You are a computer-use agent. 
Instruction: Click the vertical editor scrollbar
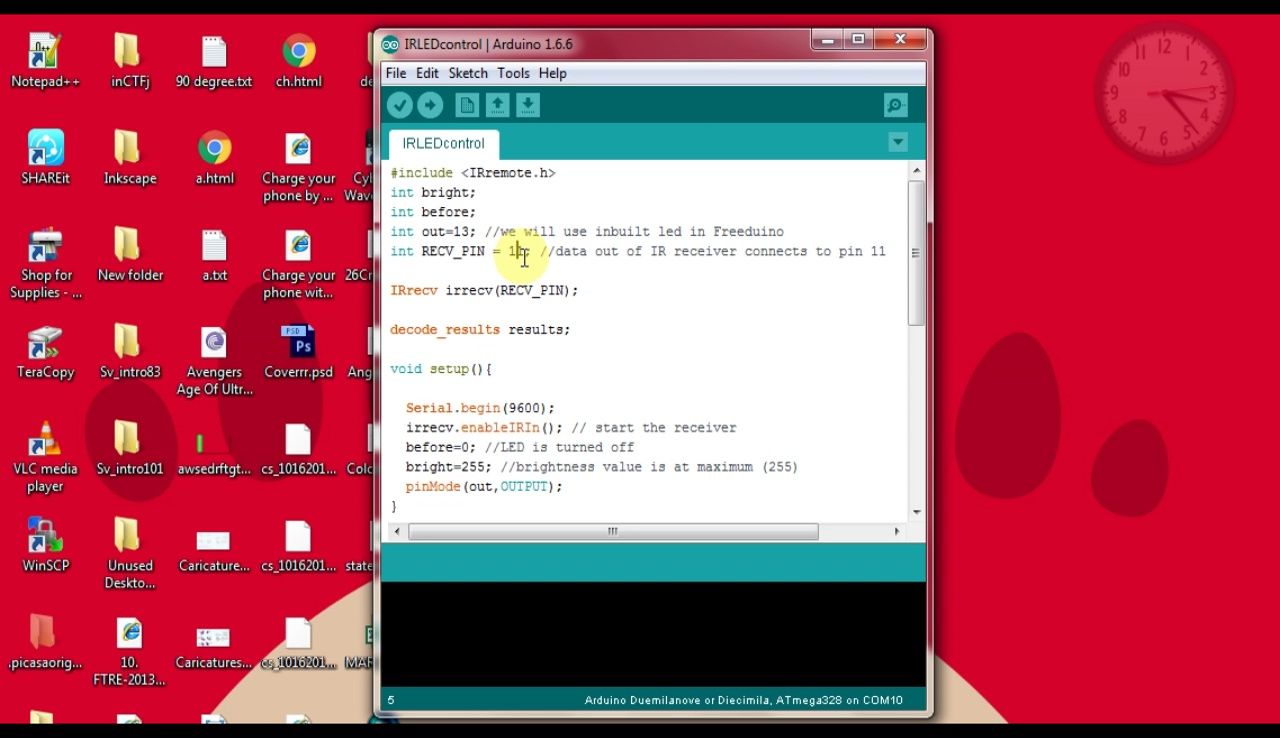tap(915, 255)
